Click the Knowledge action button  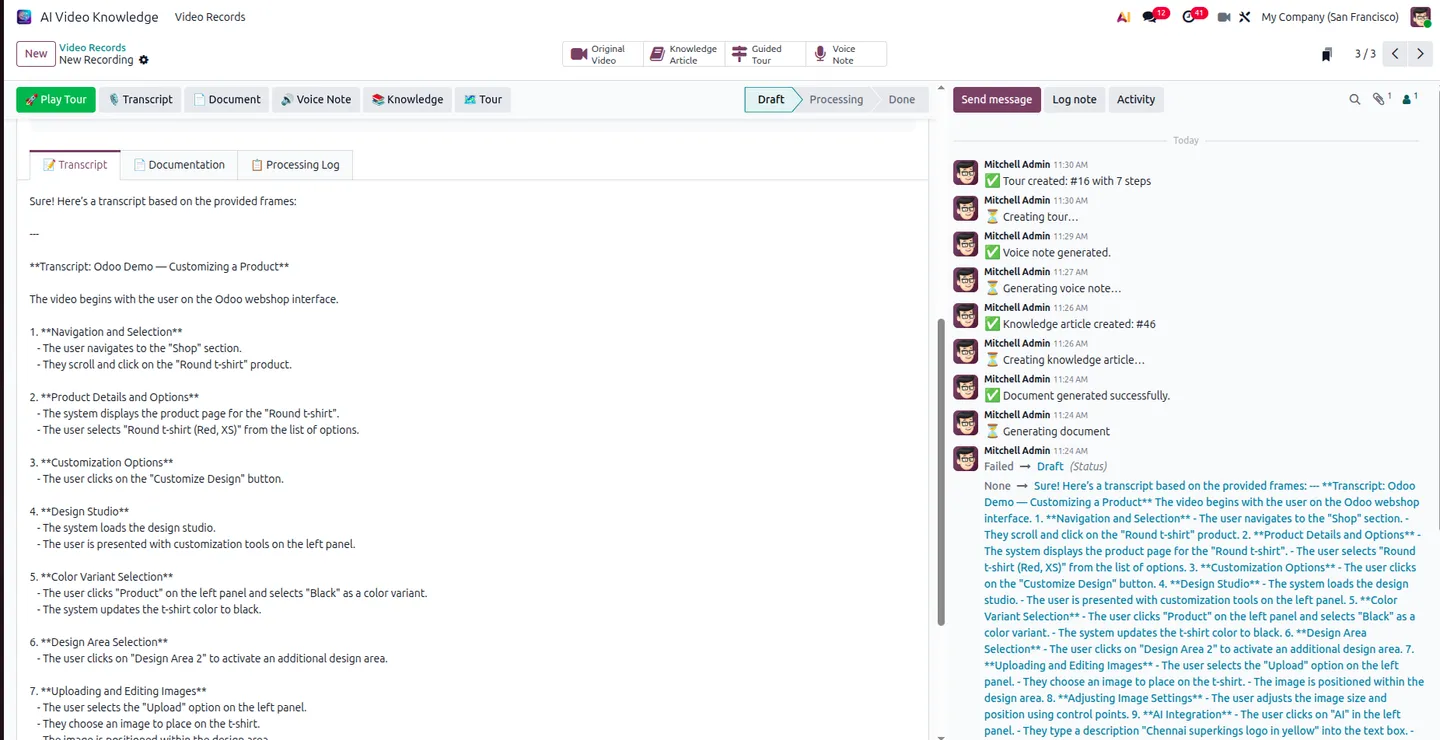point(407,99)
